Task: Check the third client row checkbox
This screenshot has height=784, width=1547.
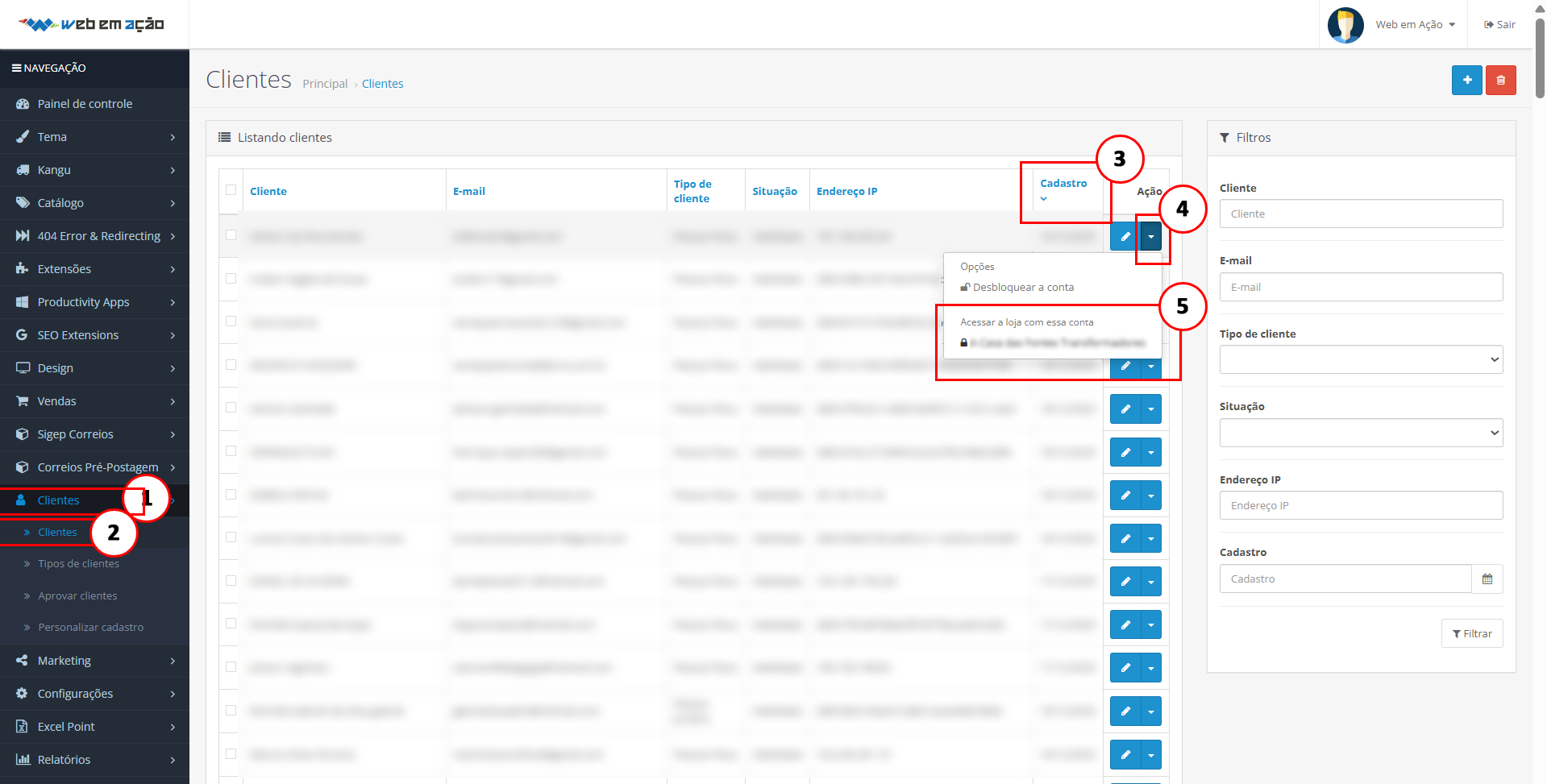Action: tap(231, 321)
